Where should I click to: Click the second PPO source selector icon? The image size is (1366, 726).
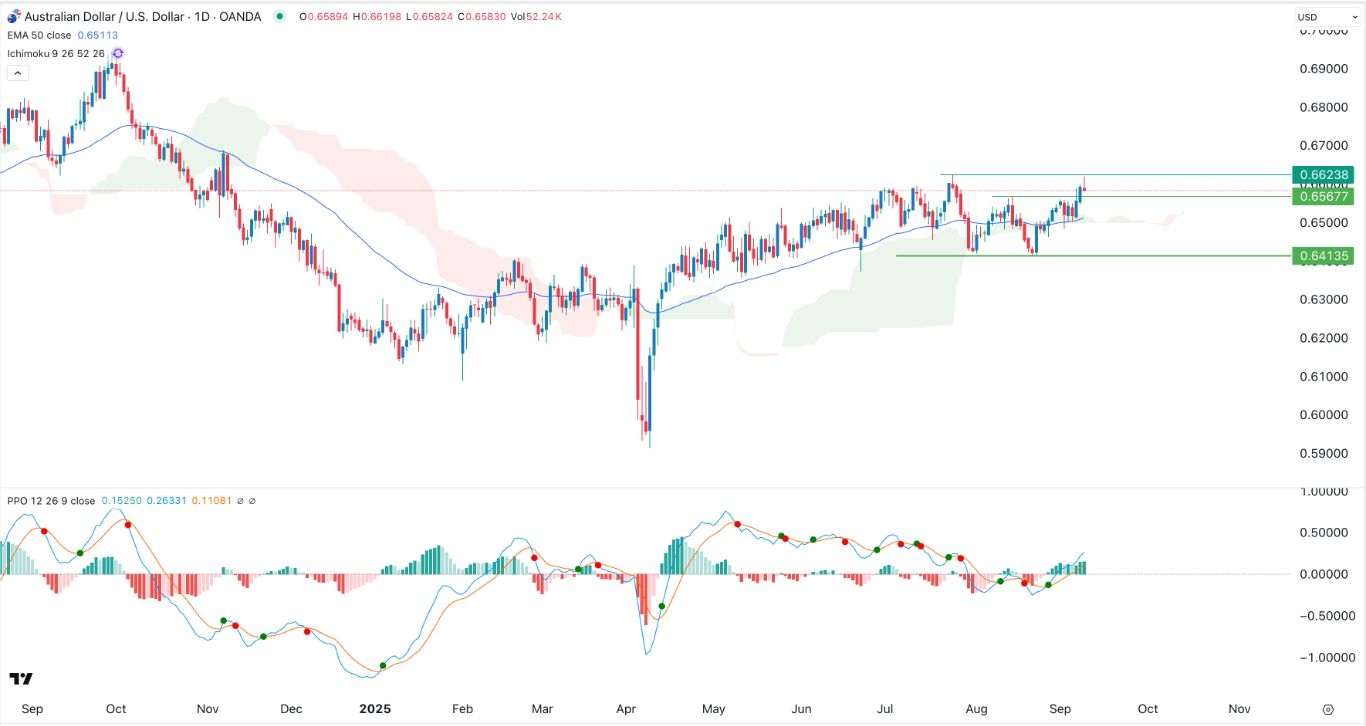point(254,501)
